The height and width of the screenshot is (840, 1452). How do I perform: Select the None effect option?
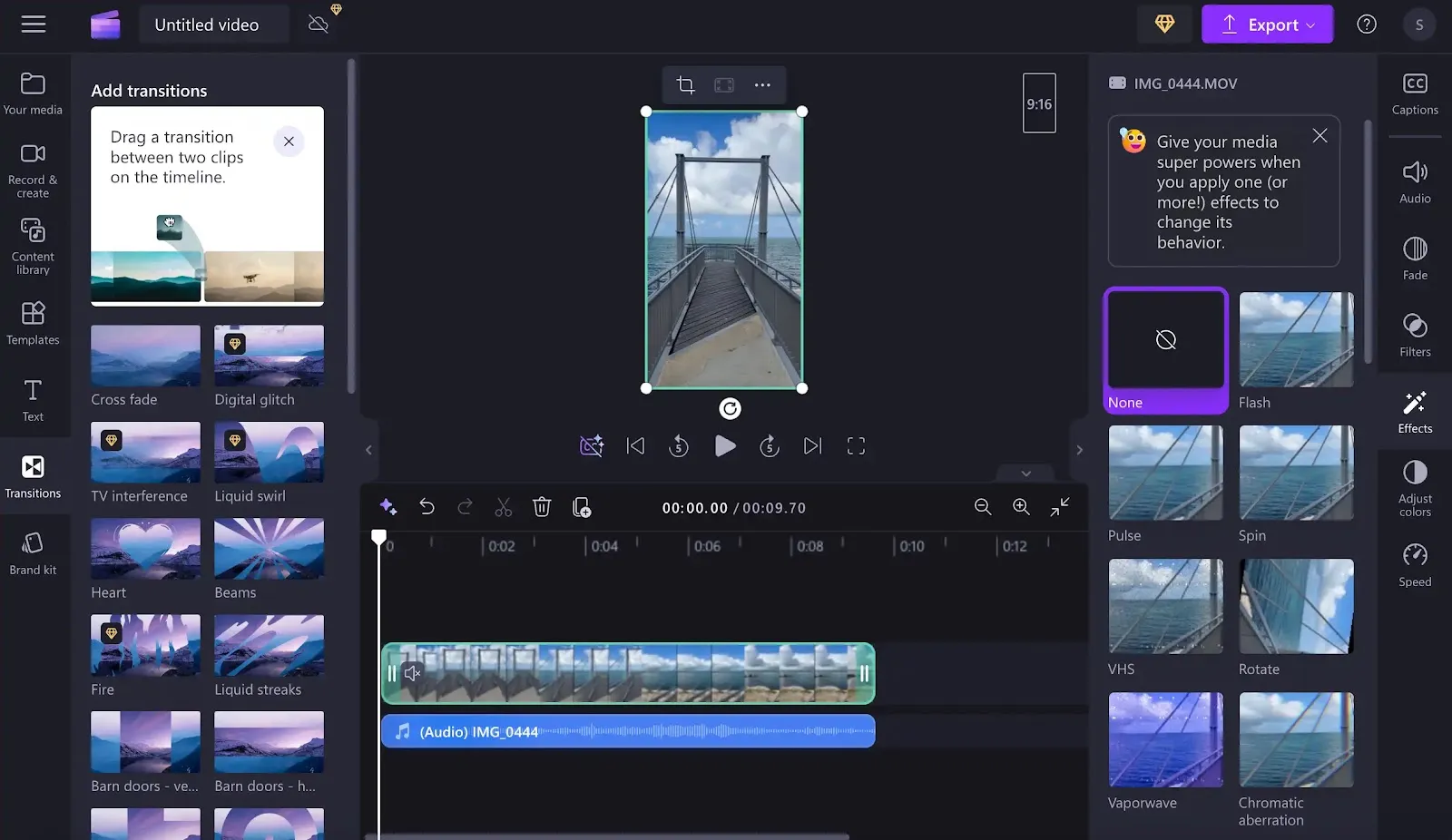coord(1165,351)
